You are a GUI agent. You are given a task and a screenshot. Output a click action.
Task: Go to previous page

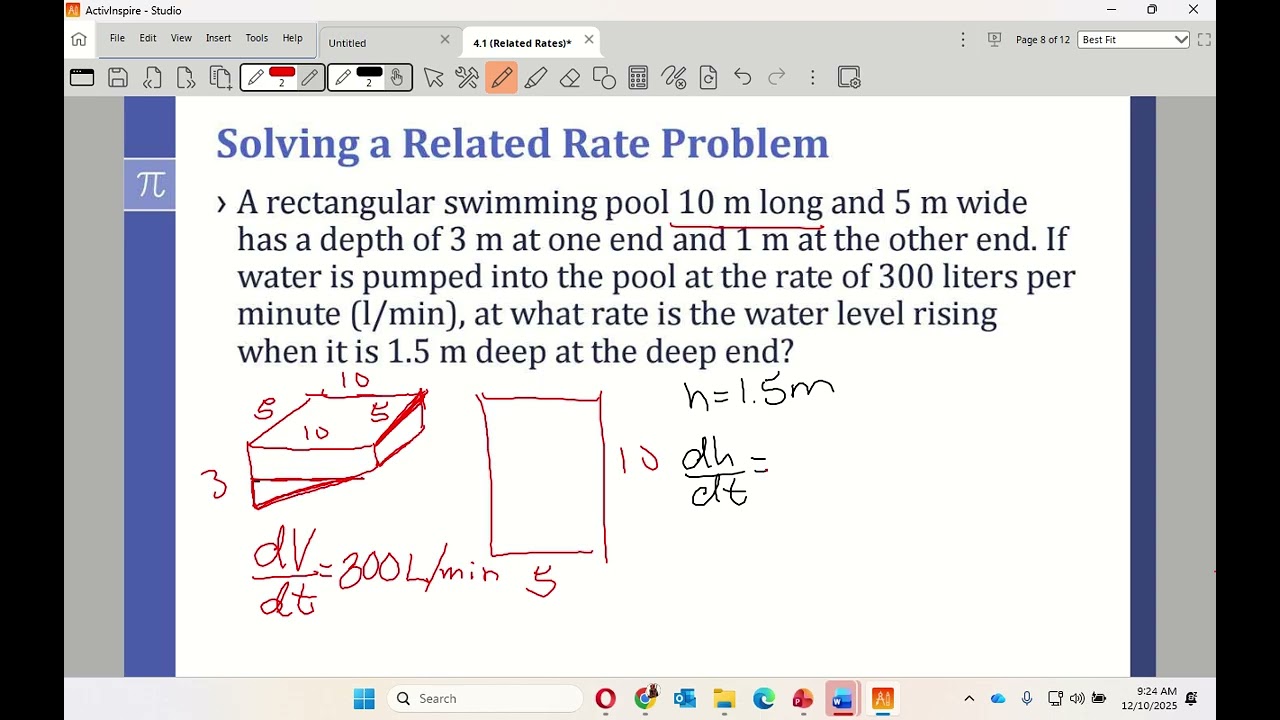pyautogui.click(x=152, y=78)
